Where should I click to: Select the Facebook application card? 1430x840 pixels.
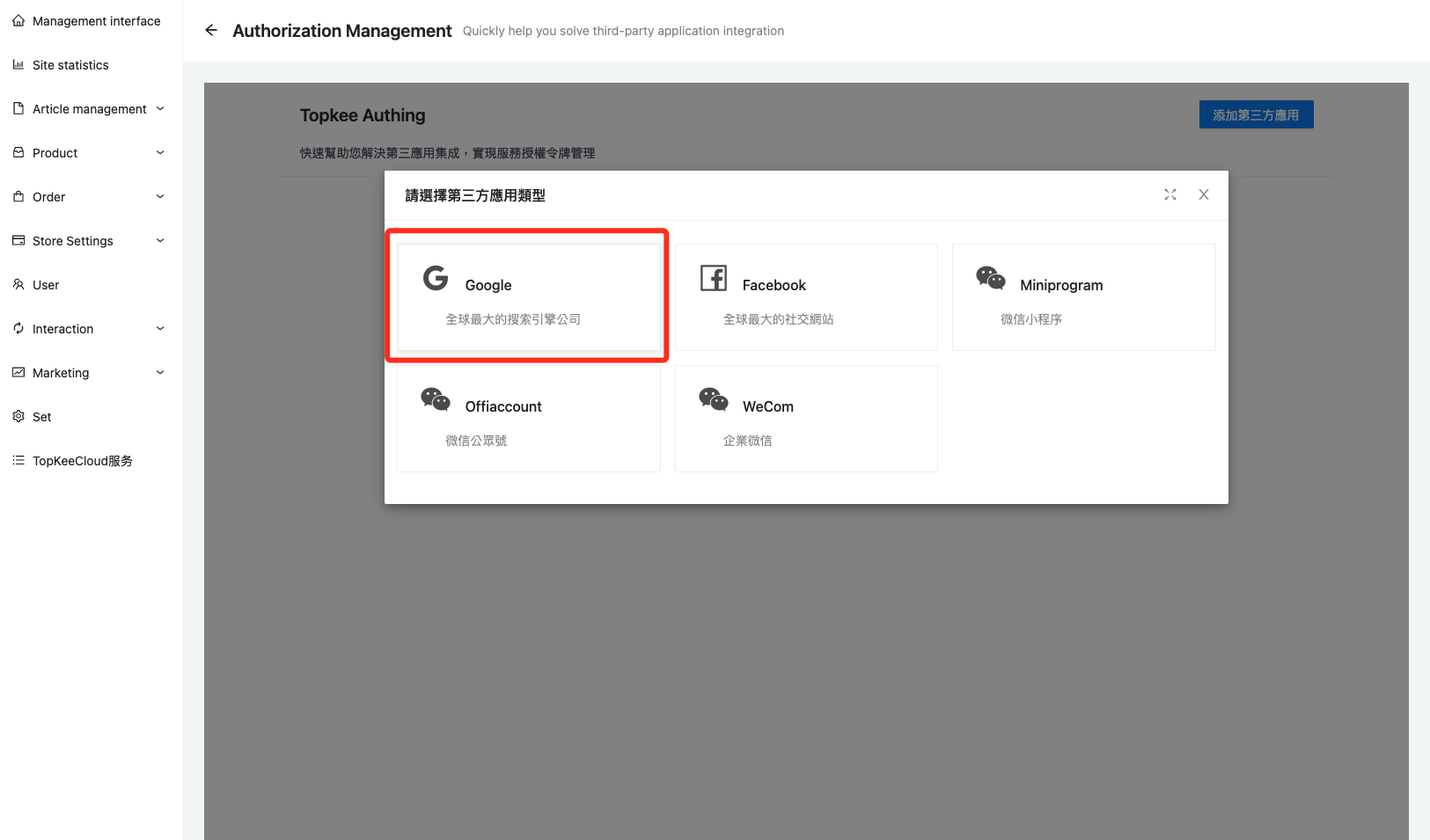click(805, 297)
